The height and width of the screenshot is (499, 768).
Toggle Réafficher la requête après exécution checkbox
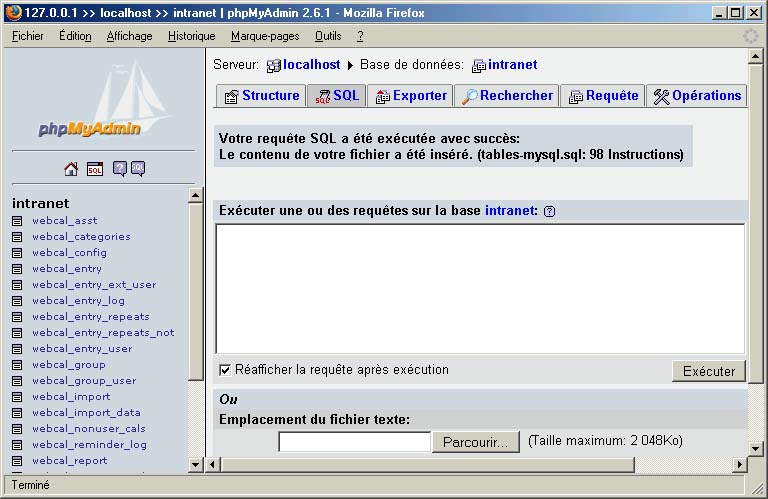tap(225, 370)
